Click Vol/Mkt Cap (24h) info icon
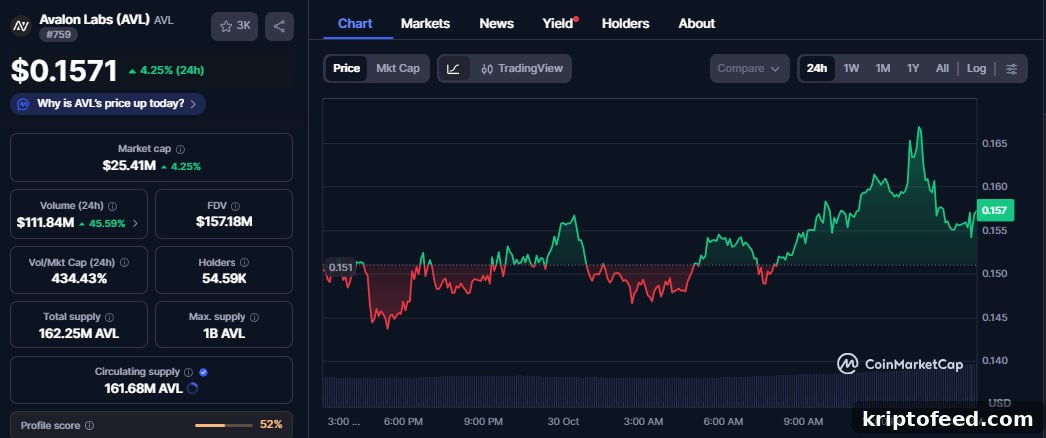Image resolution: width=1046 pixels, height=438 pixels. (124, 263)
